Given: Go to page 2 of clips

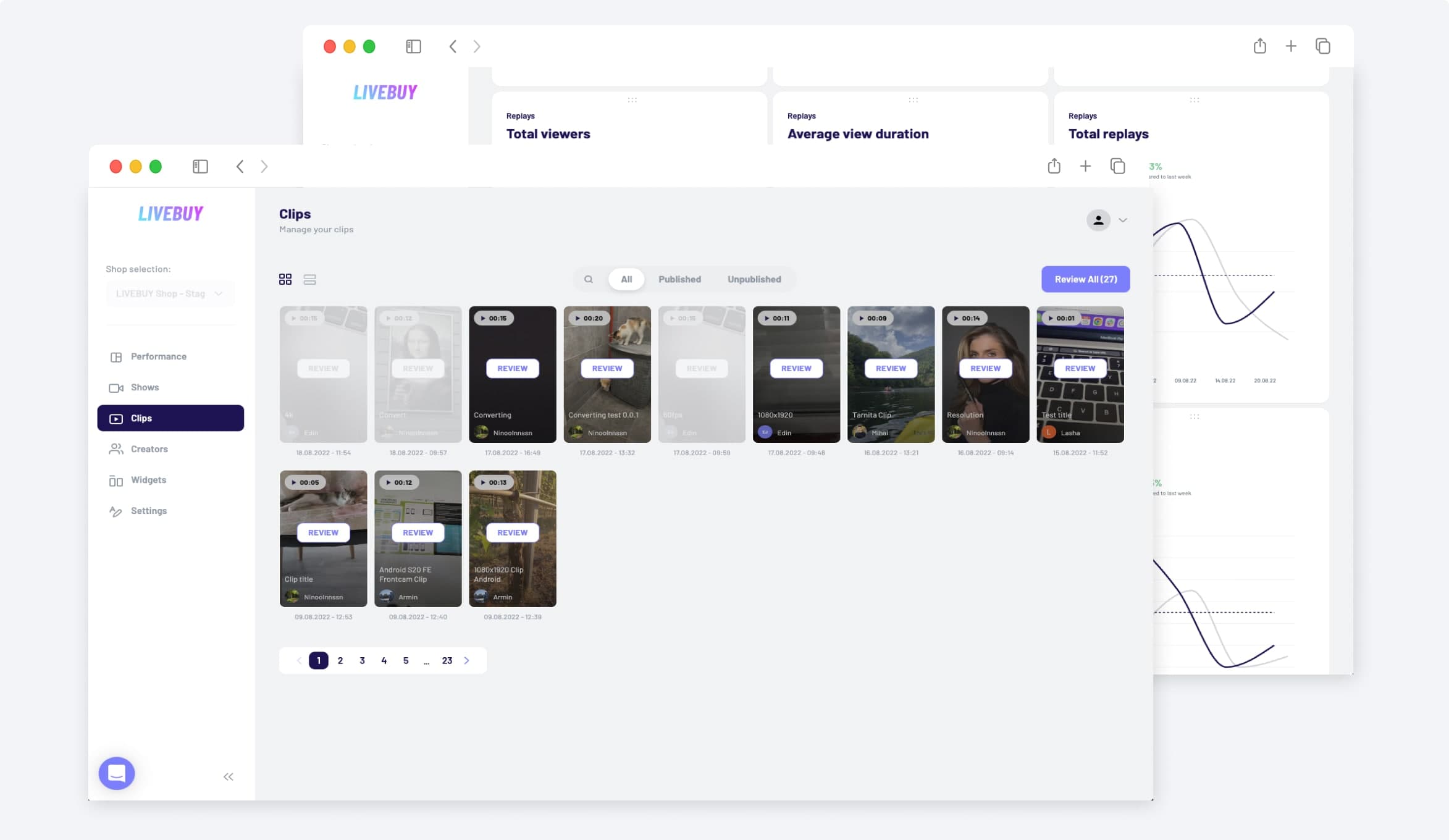Looking at the screenshot, I should click(x=340, y=660).
